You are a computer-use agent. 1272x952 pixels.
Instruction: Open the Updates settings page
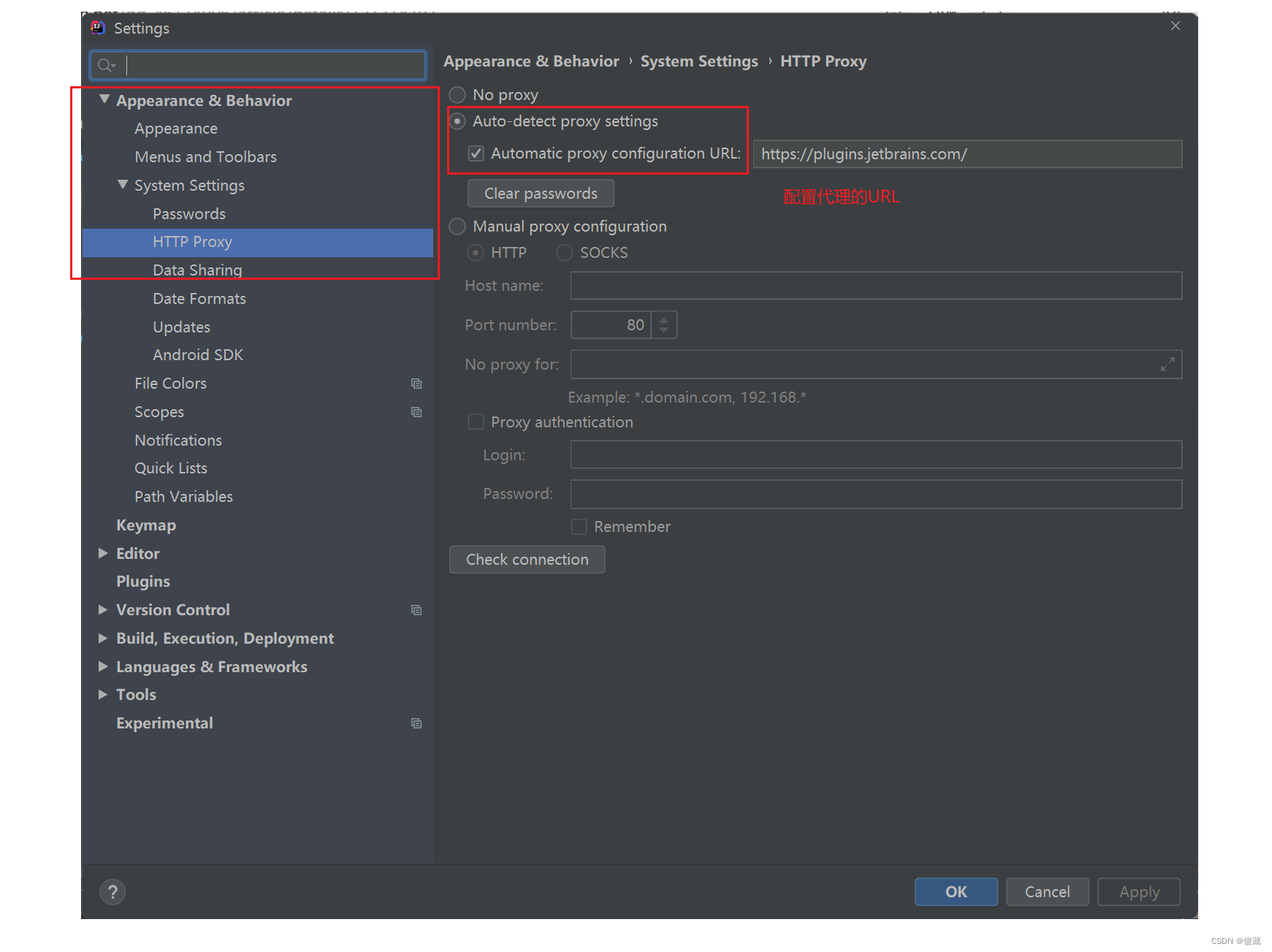[181, 327]
